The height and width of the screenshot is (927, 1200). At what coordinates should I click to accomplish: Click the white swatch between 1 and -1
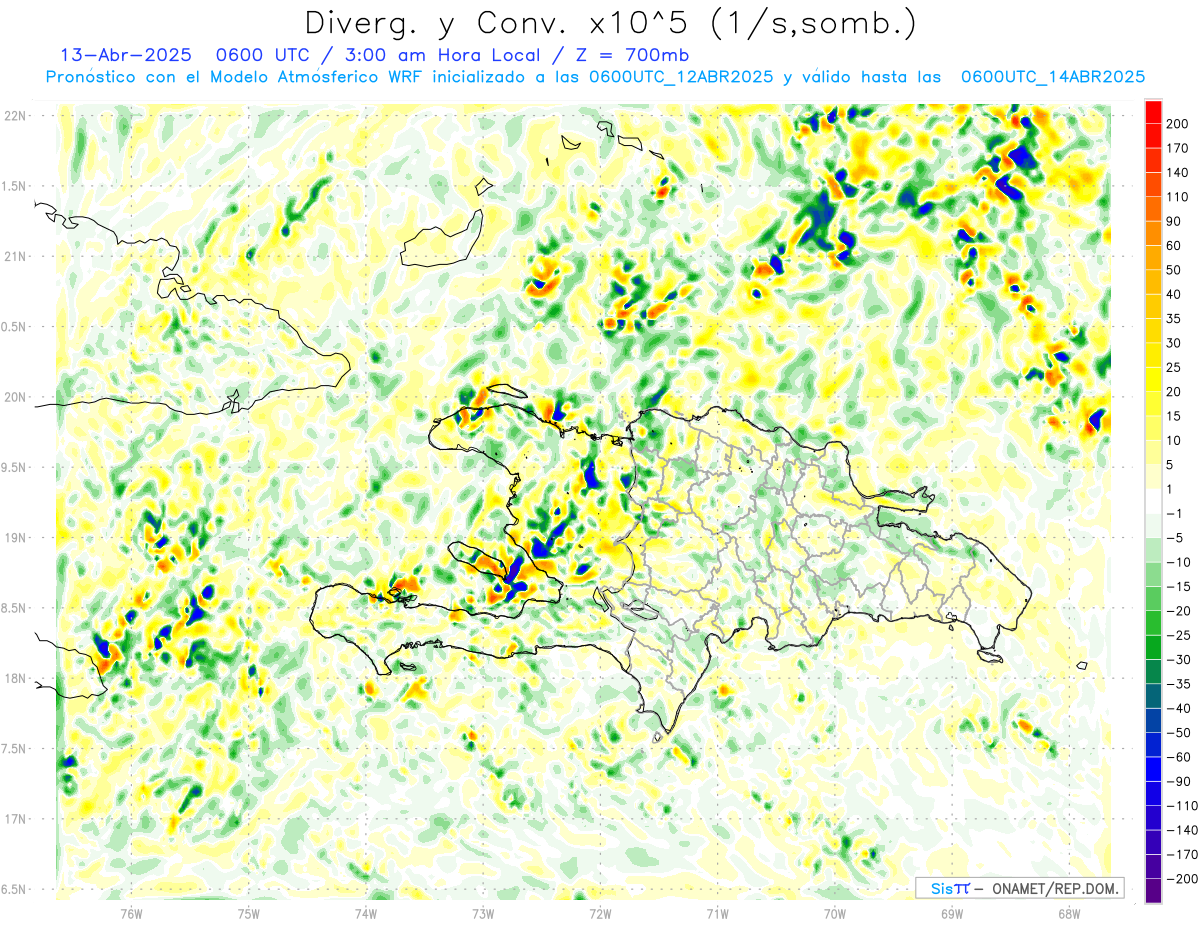point(1153,502)
